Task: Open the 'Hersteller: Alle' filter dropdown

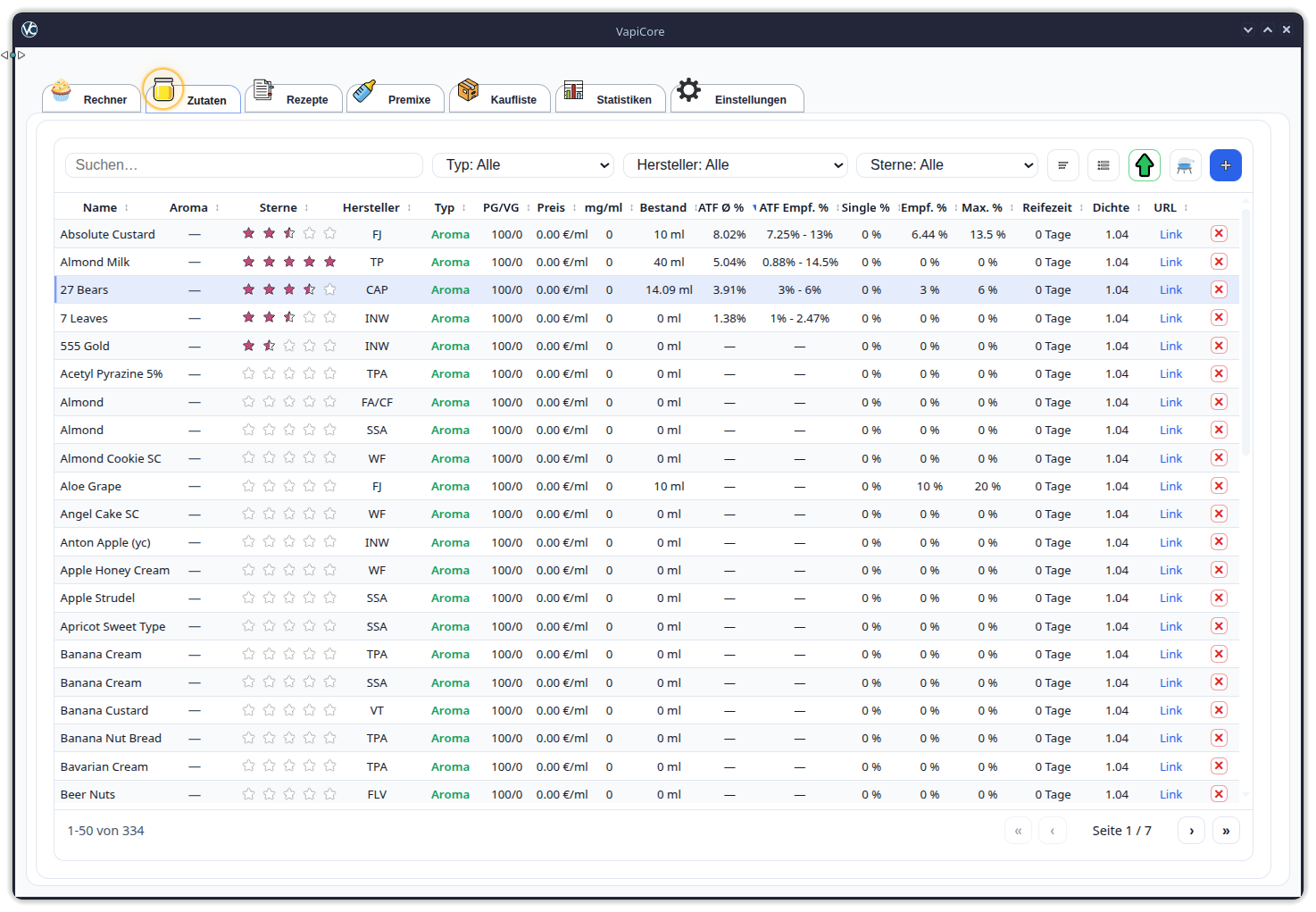Action: [735, 165]
